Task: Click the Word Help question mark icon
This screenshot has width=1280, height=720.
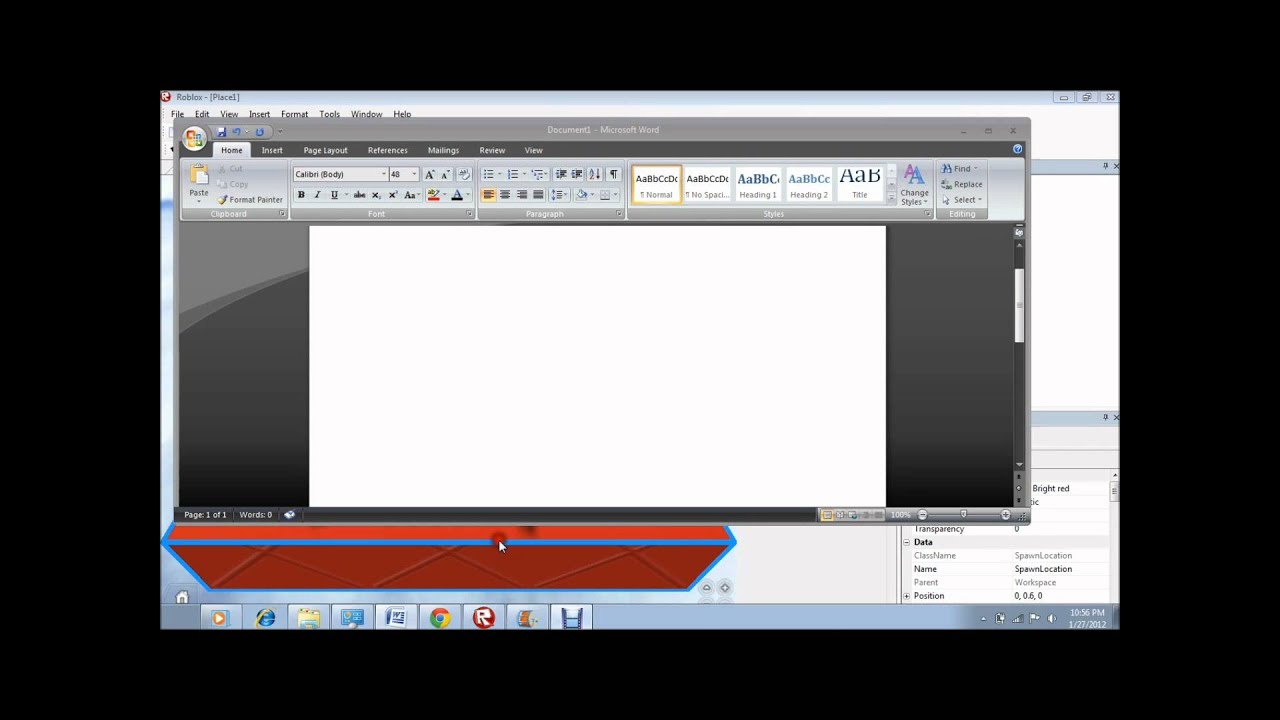Action: click(1017, 149)
